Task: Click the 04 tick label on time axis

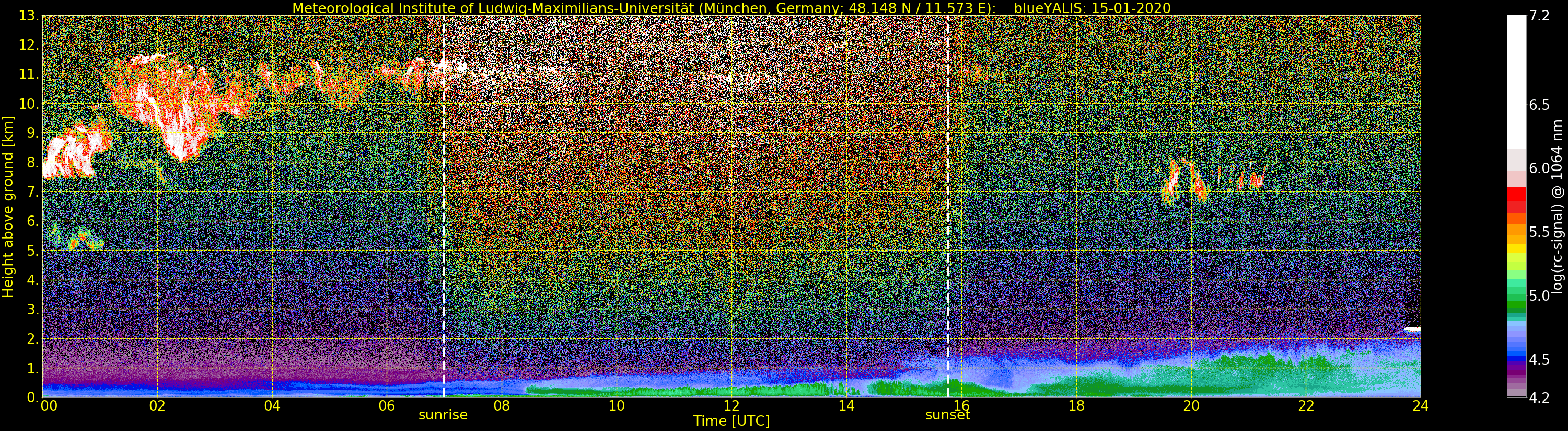Action: 272,406
